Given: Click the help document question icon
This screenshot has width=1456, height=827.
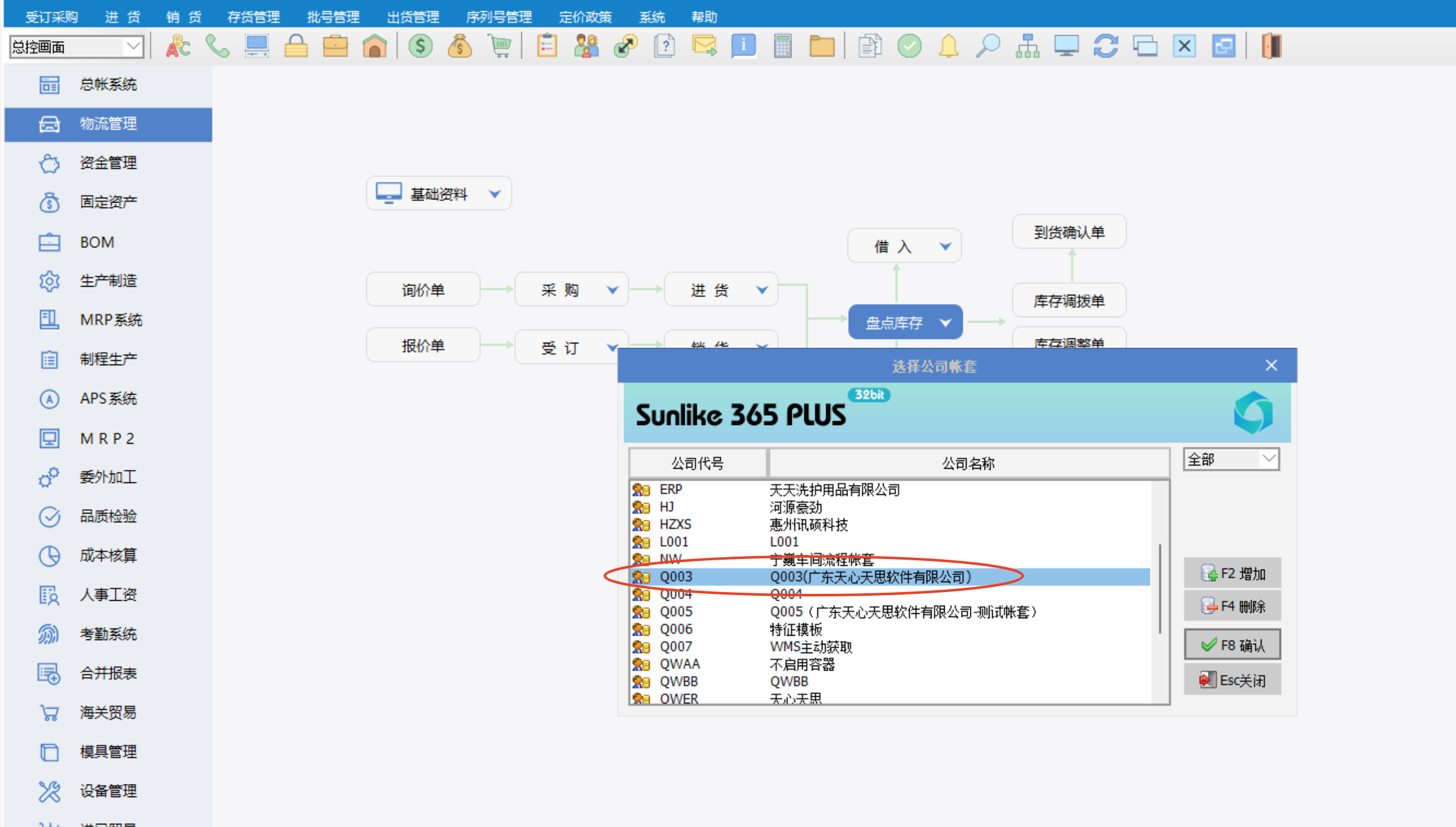Looking at the screenshot, I should (665, 46).
